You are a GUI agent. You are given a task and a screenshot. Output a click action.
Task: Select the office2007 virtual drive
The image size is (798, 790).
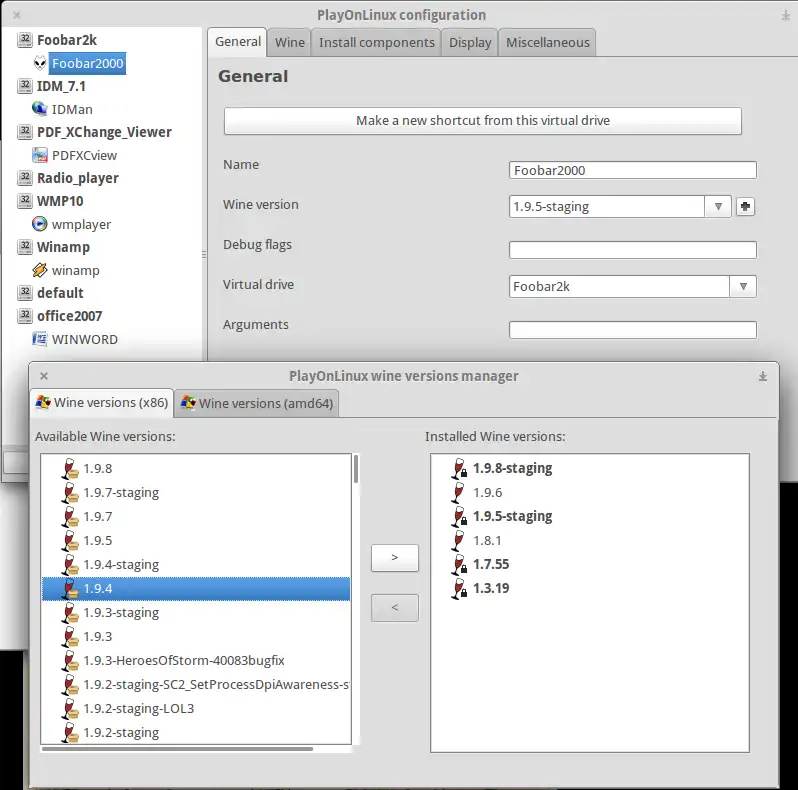pos(70,316)
